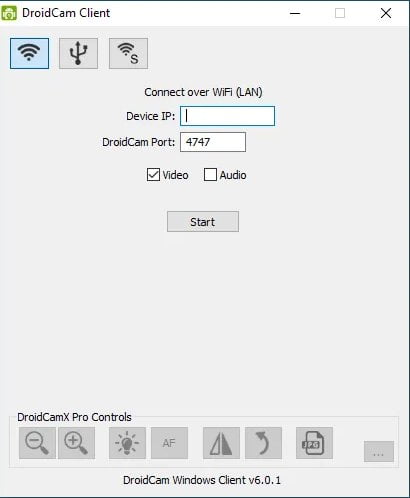The height and width of the screenshot is (498, 410).
Task: Toggle the LED flash light bulb icon
Action: pyautogui.click(x=127, y=443)
